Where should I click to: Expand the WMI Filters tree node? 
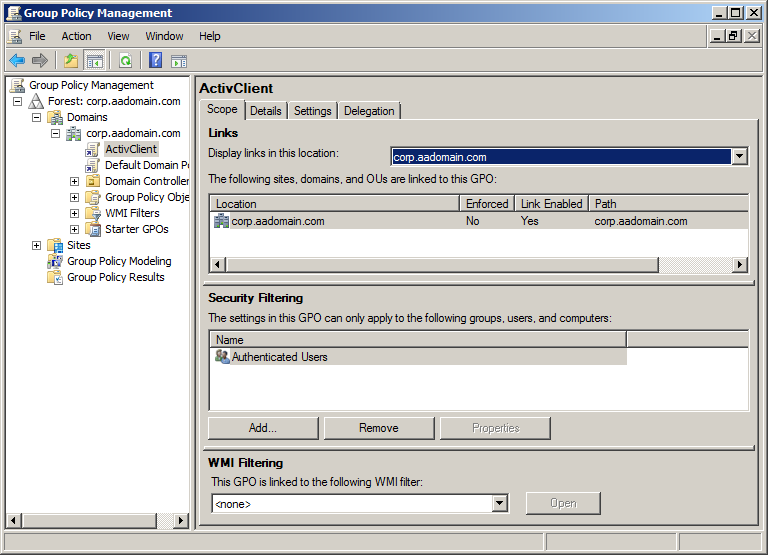[x=74, y=213]
